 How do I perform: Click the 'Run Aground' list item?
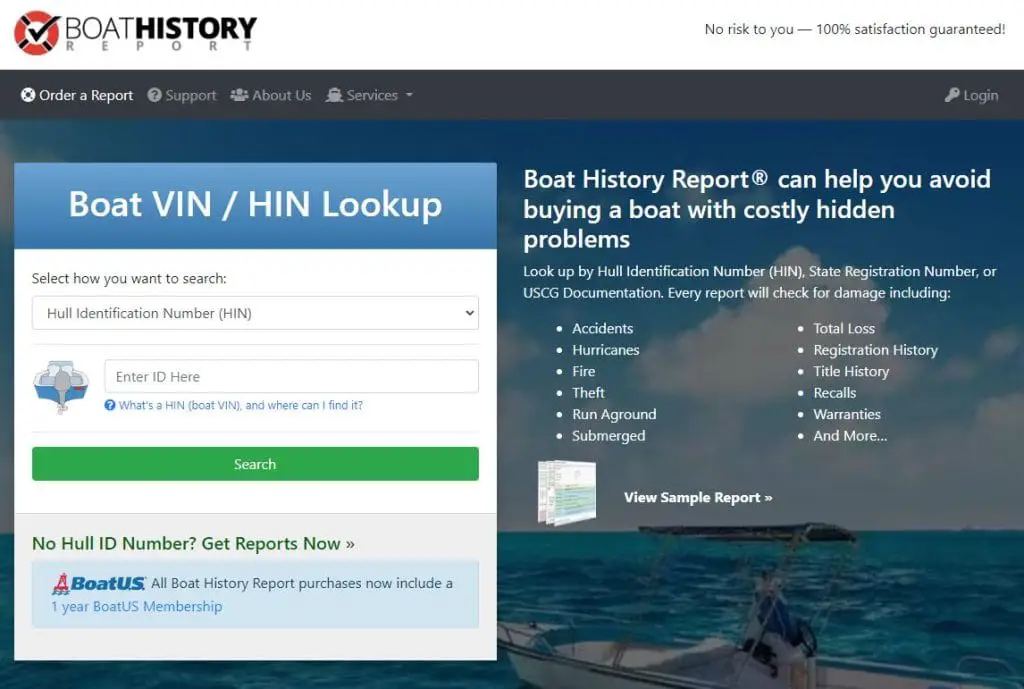(615, 415)
